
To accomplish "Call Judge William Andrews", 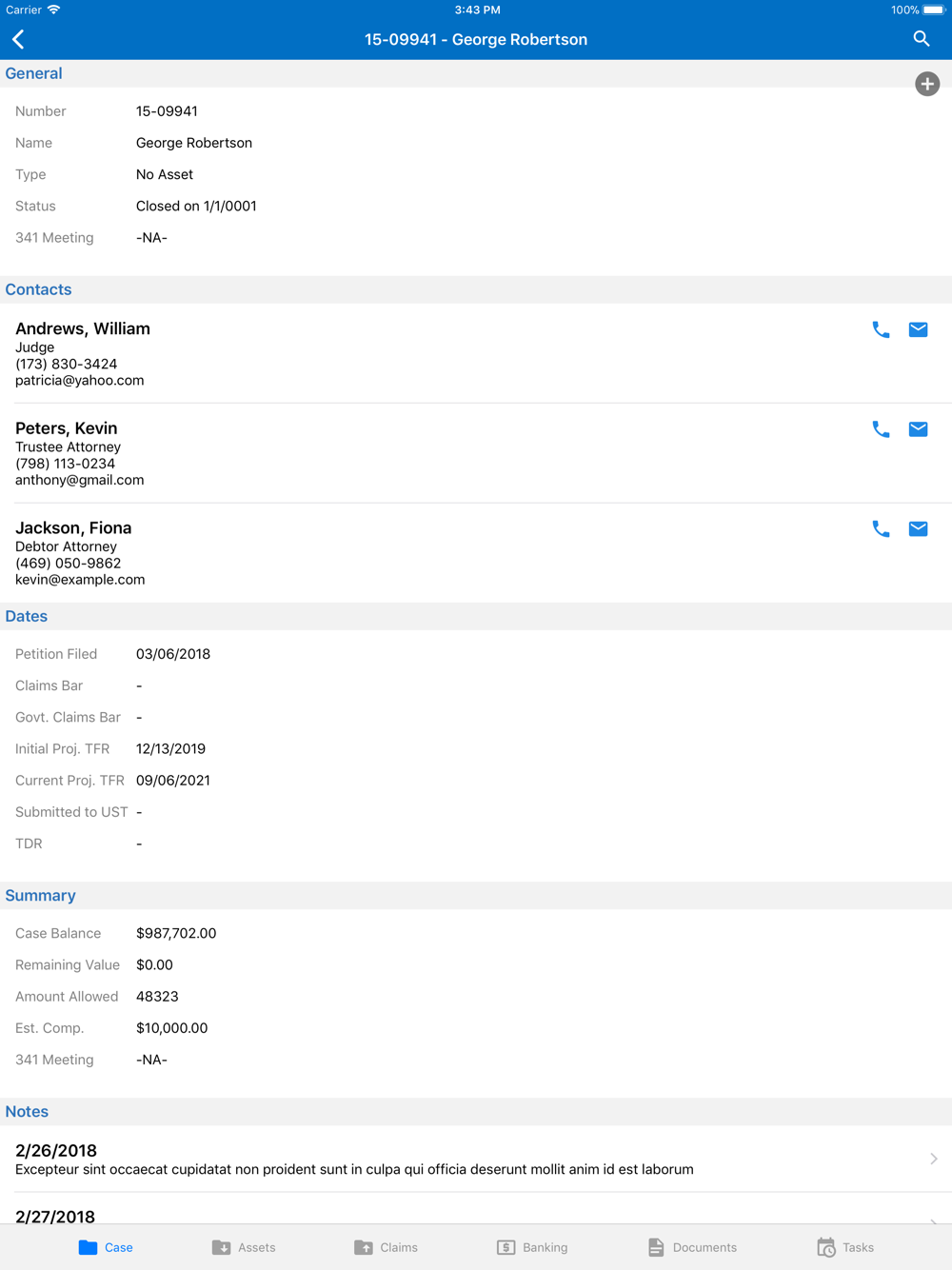I will click(881, 330).
